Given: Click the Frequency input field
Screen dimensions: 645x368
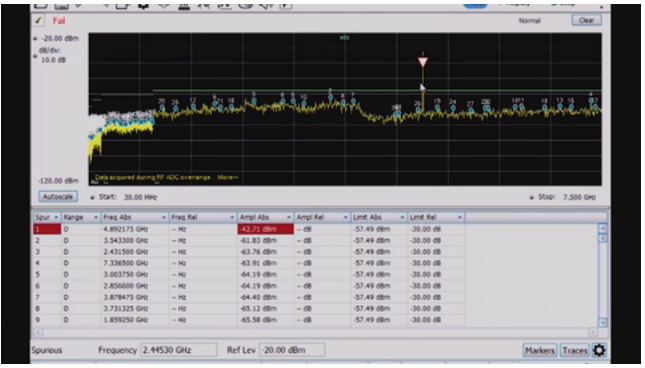Looking at the screenshot, I should coord(179,350).
